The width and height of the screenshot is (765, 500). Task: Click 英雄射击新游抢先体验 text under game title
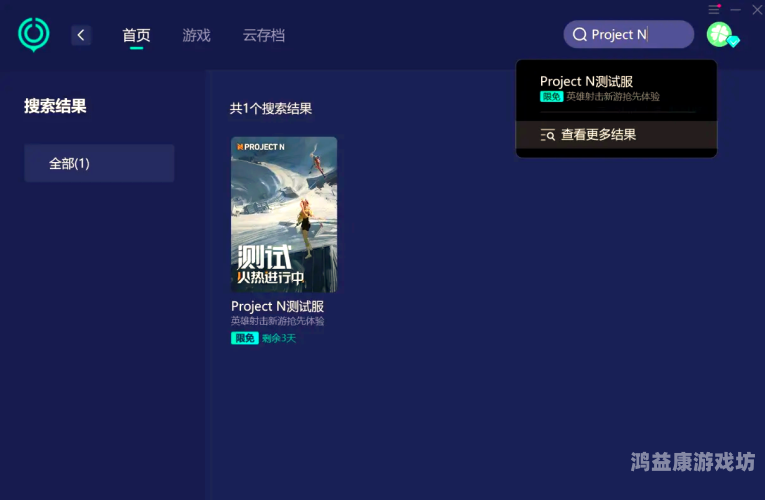click(x=277, y=321)
